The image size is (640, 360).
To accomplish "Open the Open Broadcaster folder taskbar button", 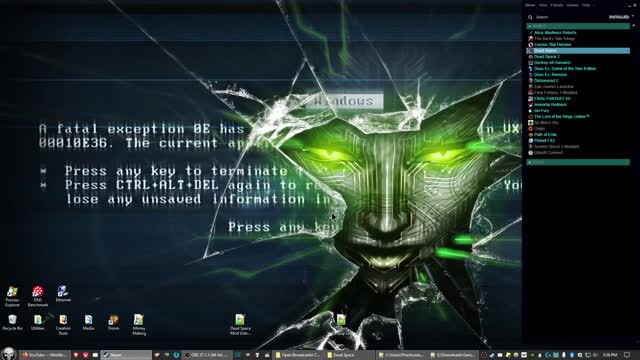I will point(298,355).
